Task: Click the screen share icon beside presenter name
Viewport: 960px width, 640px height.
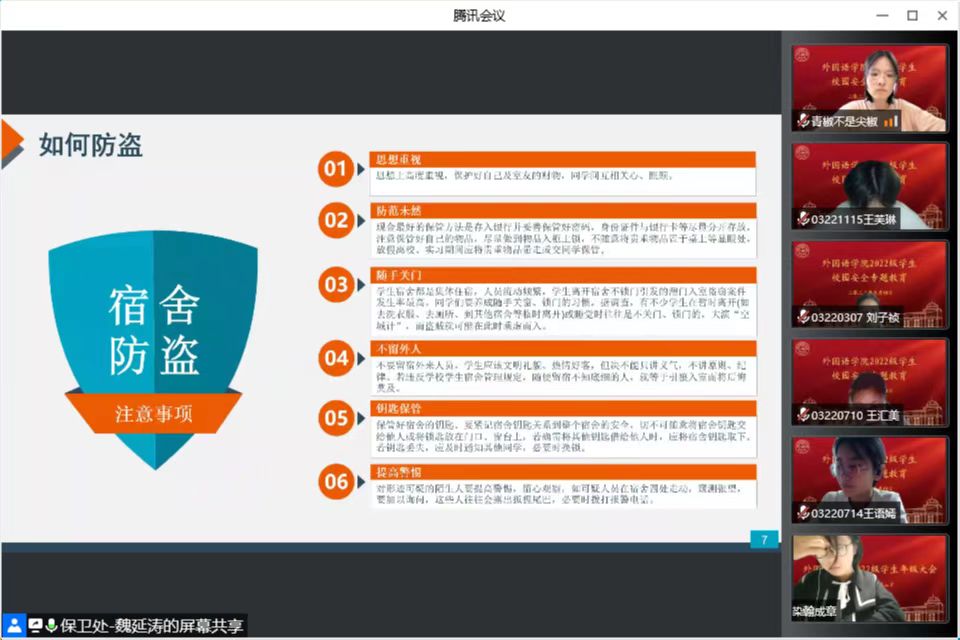Action: click(35, 626)
